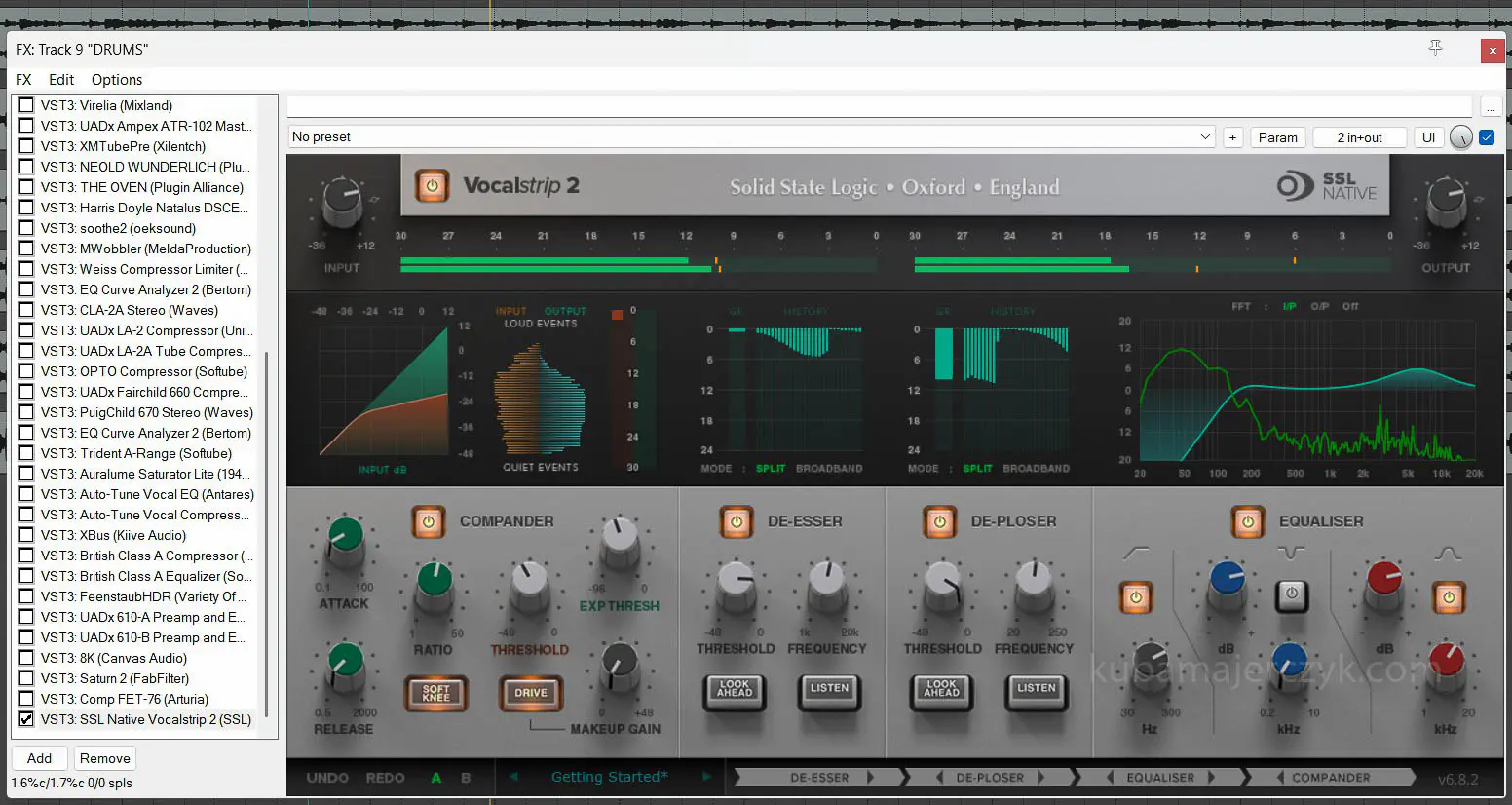
Task: Toggle the De-Ploser section power button
Action: click(x=939, y=522)
